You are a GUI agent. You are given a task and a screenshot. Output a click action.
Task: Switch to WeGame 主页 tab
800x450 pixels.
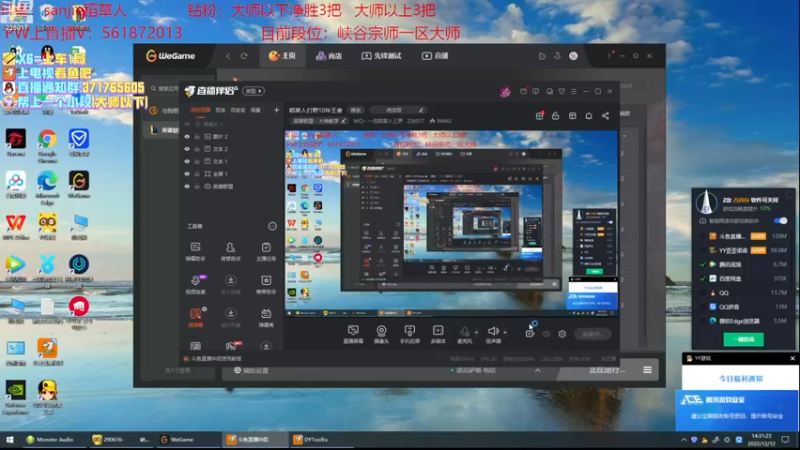click(283, 56)
